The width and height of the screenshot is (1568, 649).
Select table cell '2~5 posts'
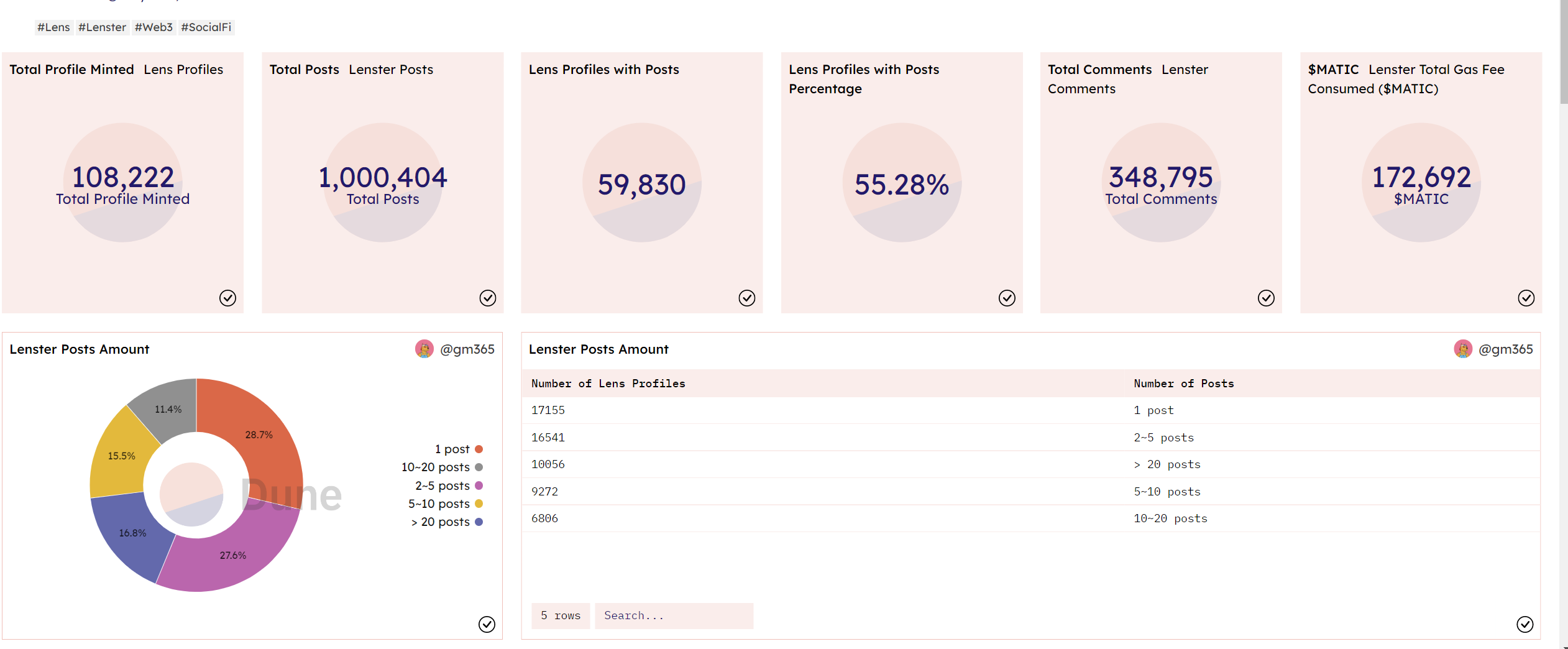(x=1163, y=438)
